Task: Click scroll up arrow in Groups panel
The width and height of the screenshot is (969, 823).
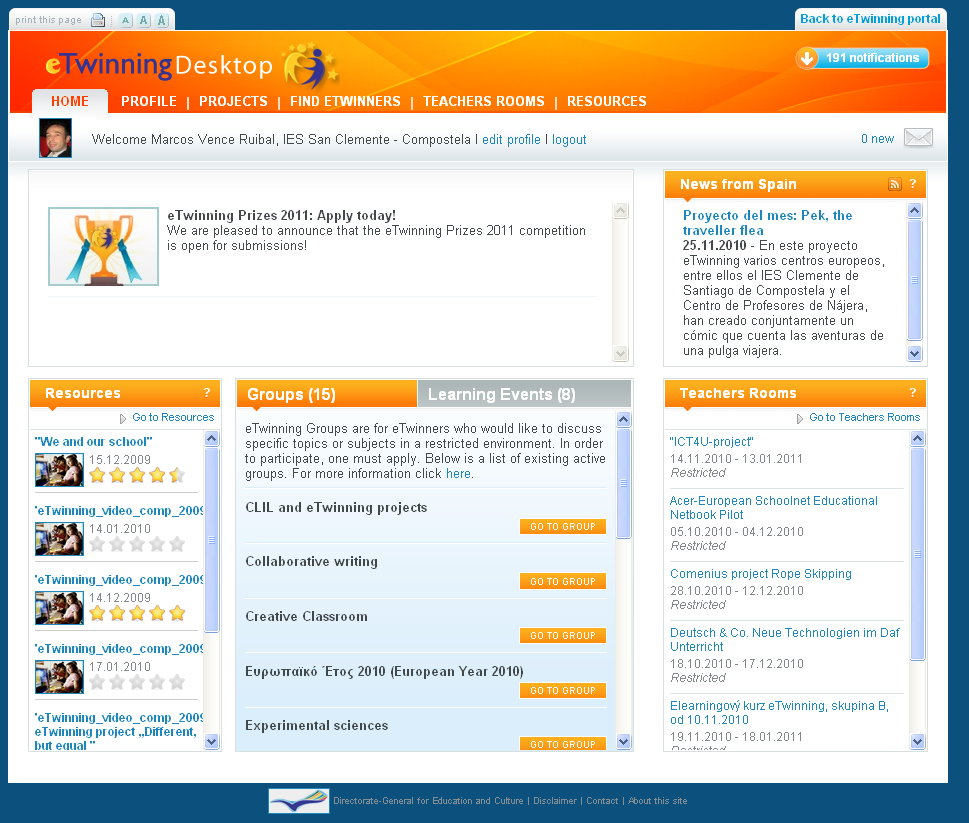Action: click(624, 420)
